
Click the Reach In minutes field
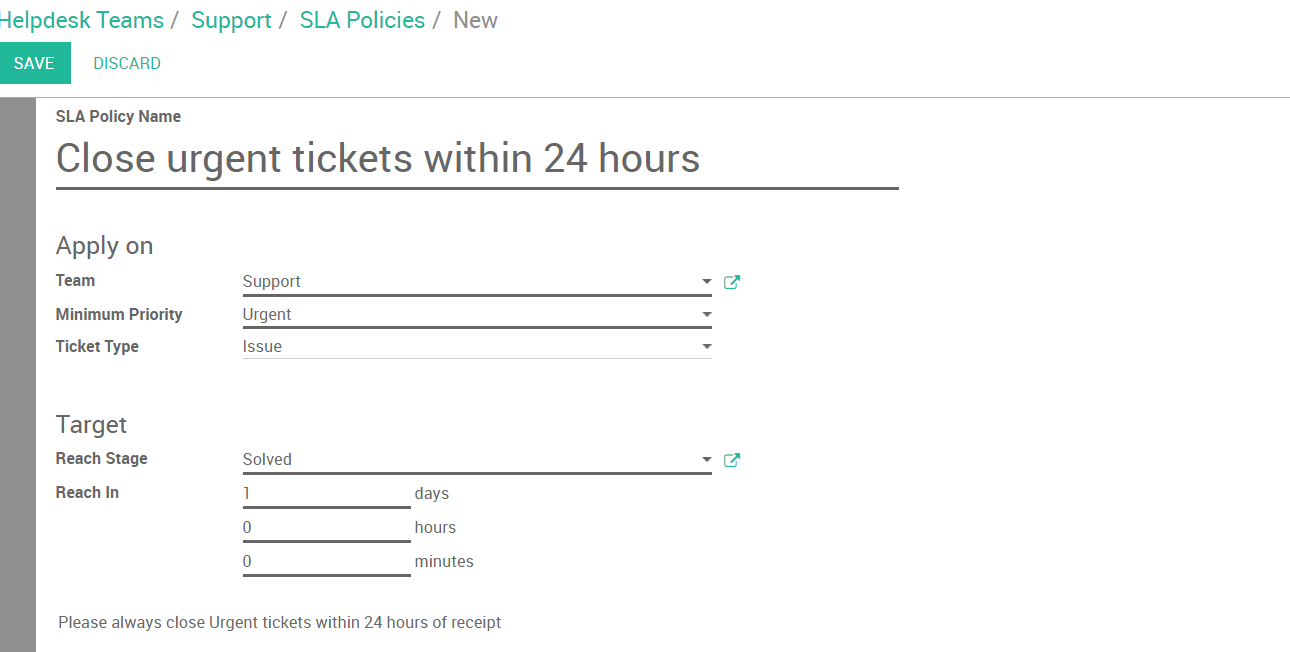coord(326,562)
